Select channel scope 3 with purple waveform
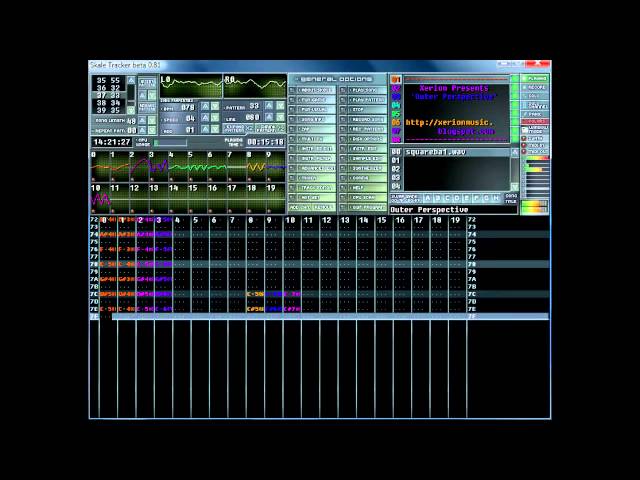The height and width of the screenshot is (480, 640). pos(159,167)
